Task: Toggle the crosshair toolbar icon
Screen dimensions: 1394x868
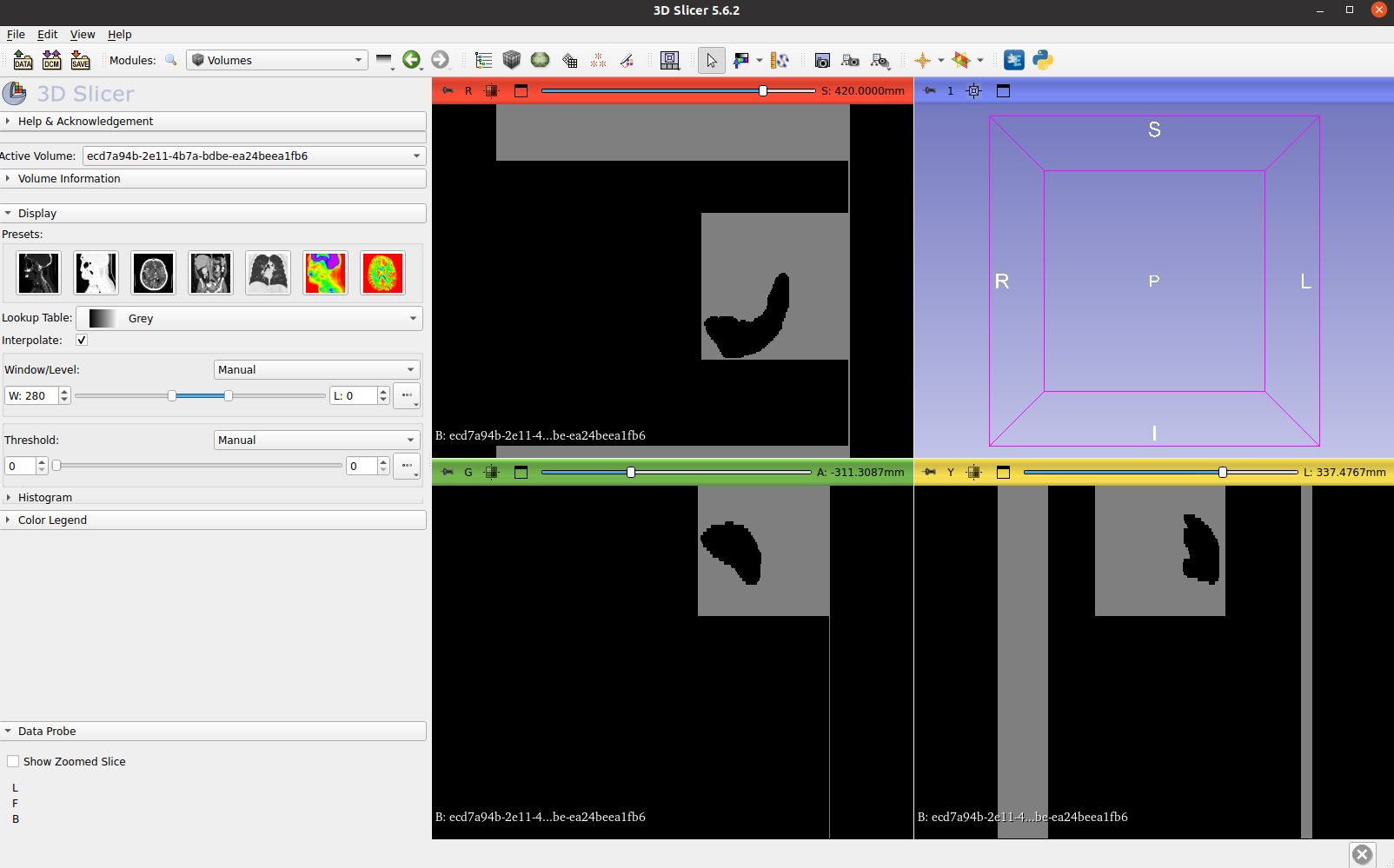Action: tap(923, 60)
